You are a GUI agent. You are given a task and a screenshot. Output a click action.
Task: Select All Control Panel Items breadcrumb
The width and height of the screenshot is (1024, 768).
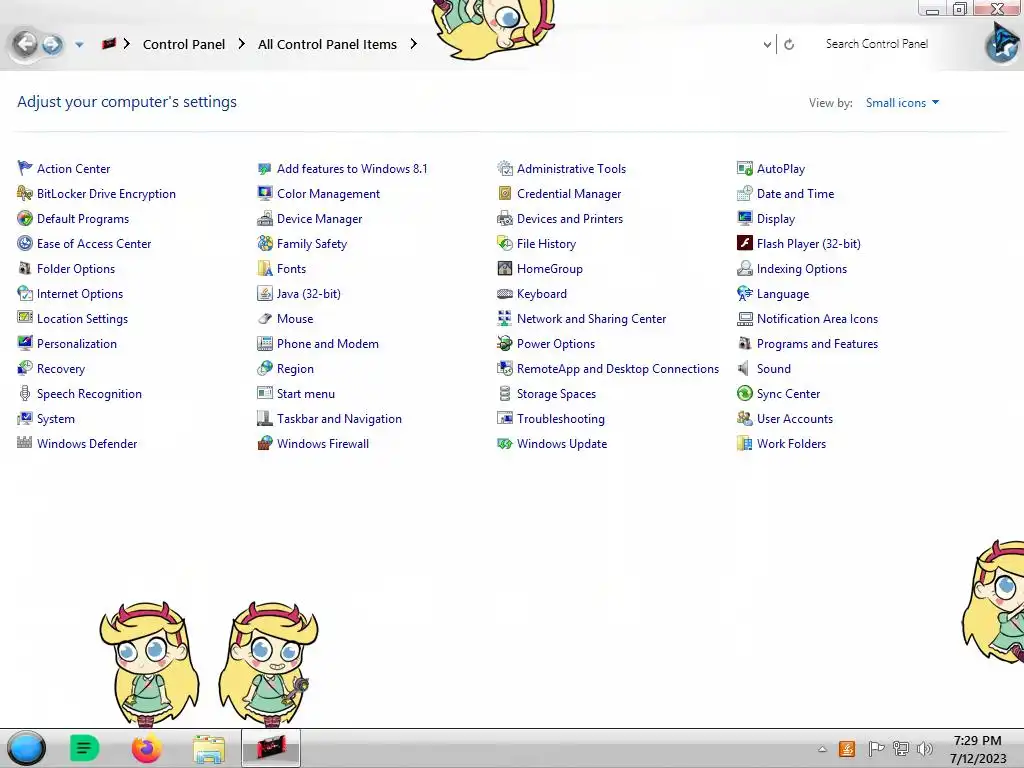click(327, 44)
